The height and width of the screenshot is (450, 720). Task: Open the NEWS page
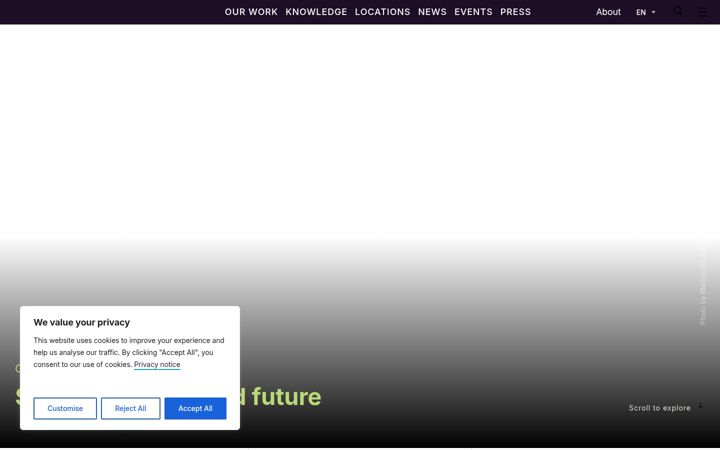coord(432,12)
